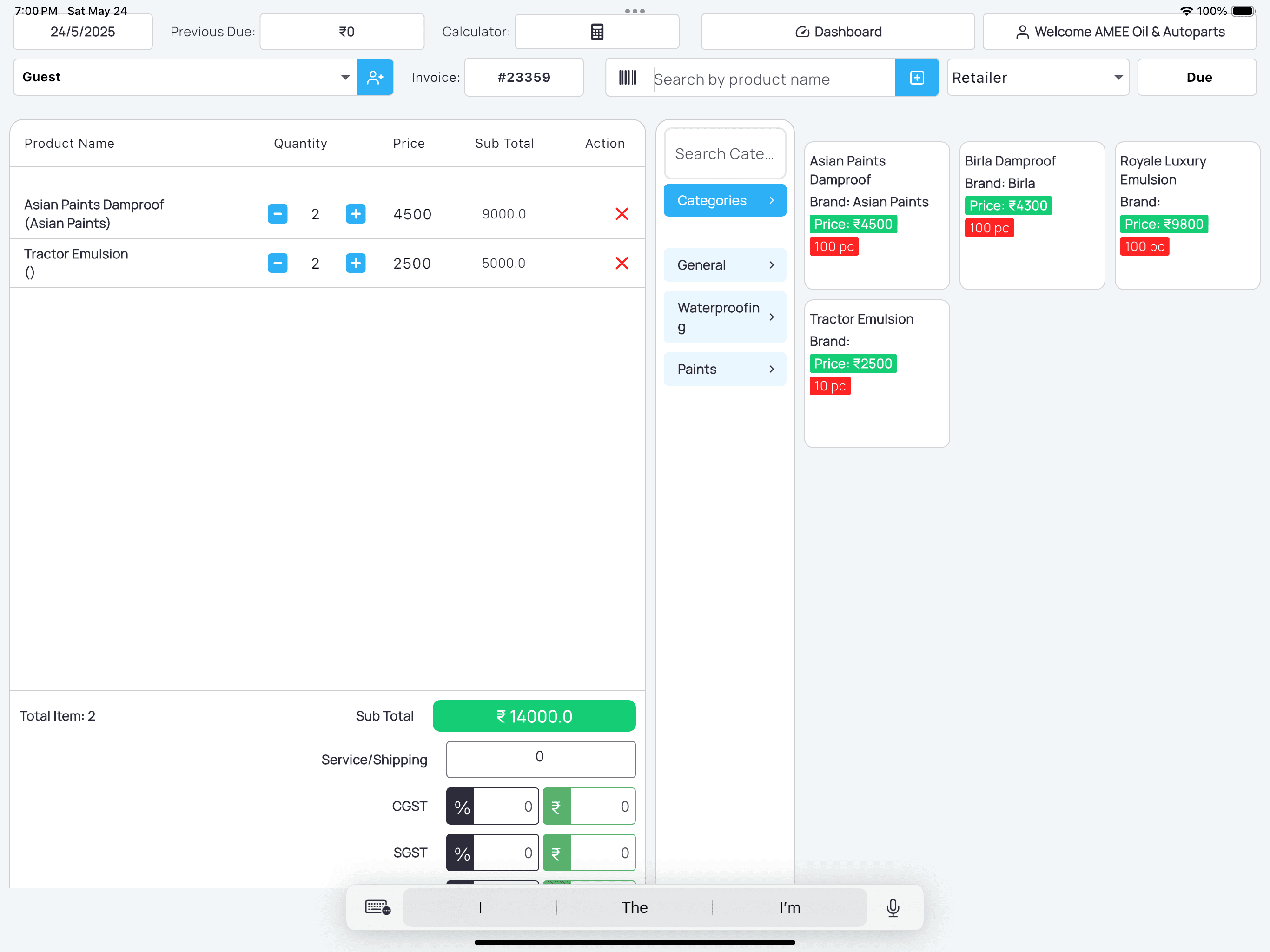Tap the microphone dictation icon
Viewport: 1270px width, 952px height.
[893, 907]
